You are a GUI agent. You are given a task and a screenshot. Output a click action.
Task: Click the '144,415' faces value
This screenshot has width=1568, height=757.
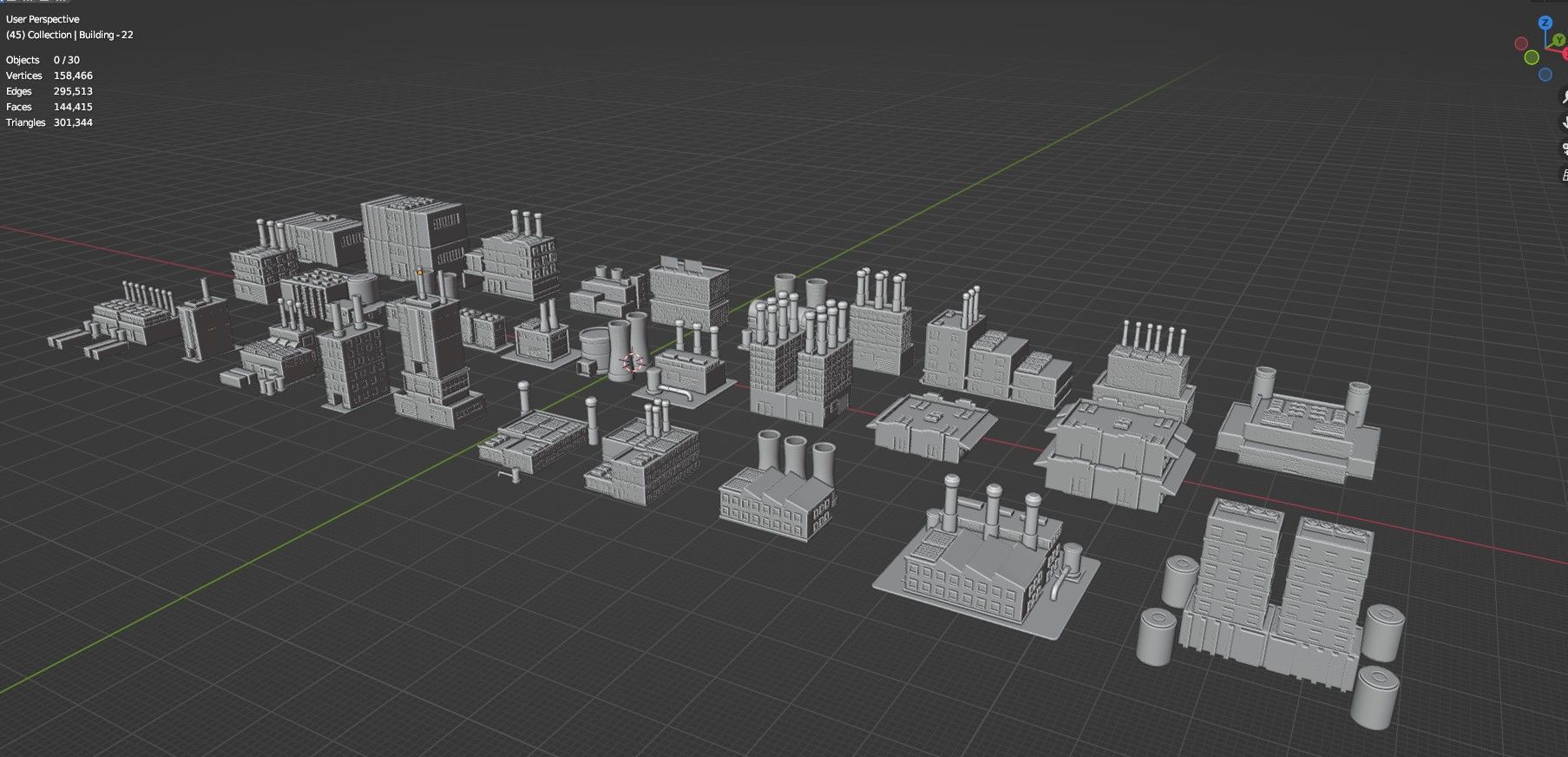pyautogui.click(x=73, y=107)
